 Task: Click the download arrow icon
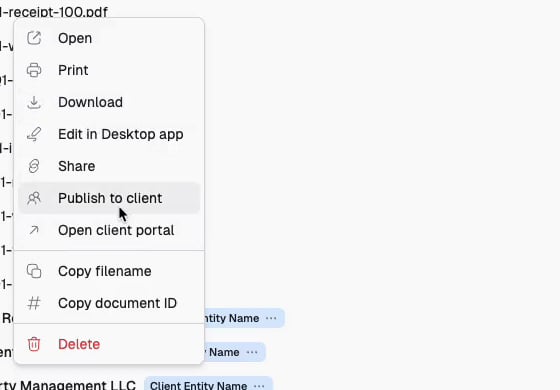pos(34,102)
